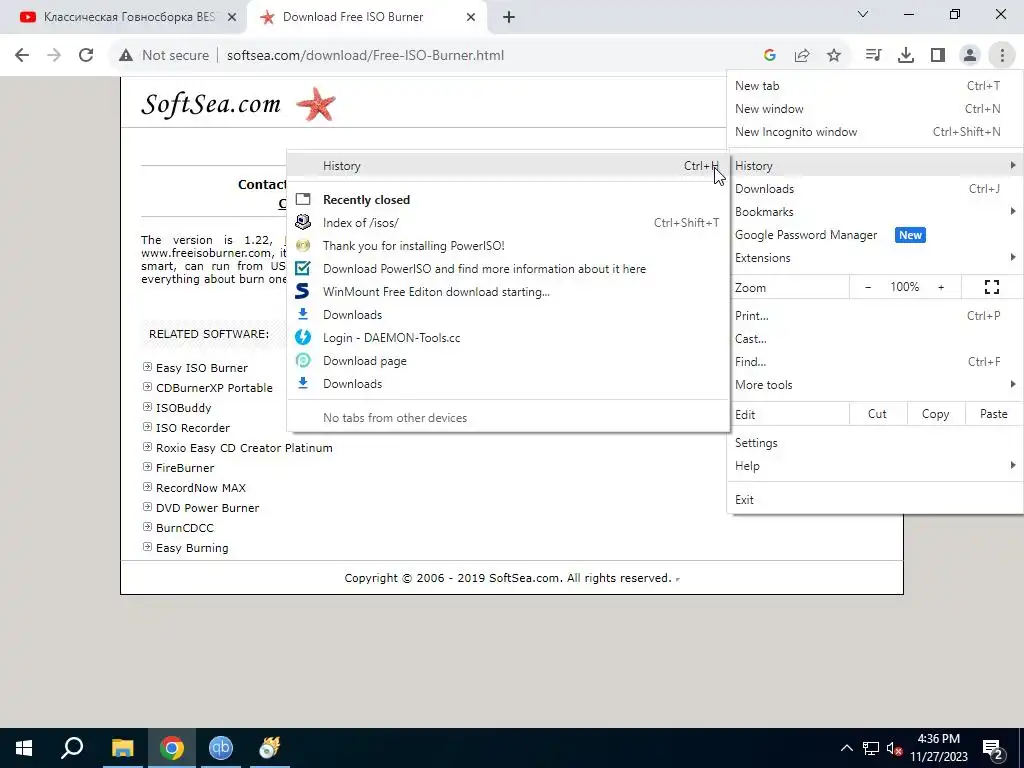1024x768 pixels.
Task: Expand the Help submenu
Action: [x=875, y=466]
